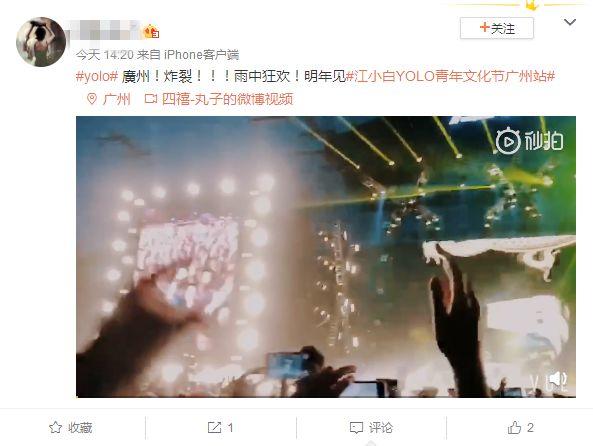Image resolution: width=593 pixels, height=446 pixels.
Task: Open 四禧-丸子的微博视频 link
Action: coord(228,99)
